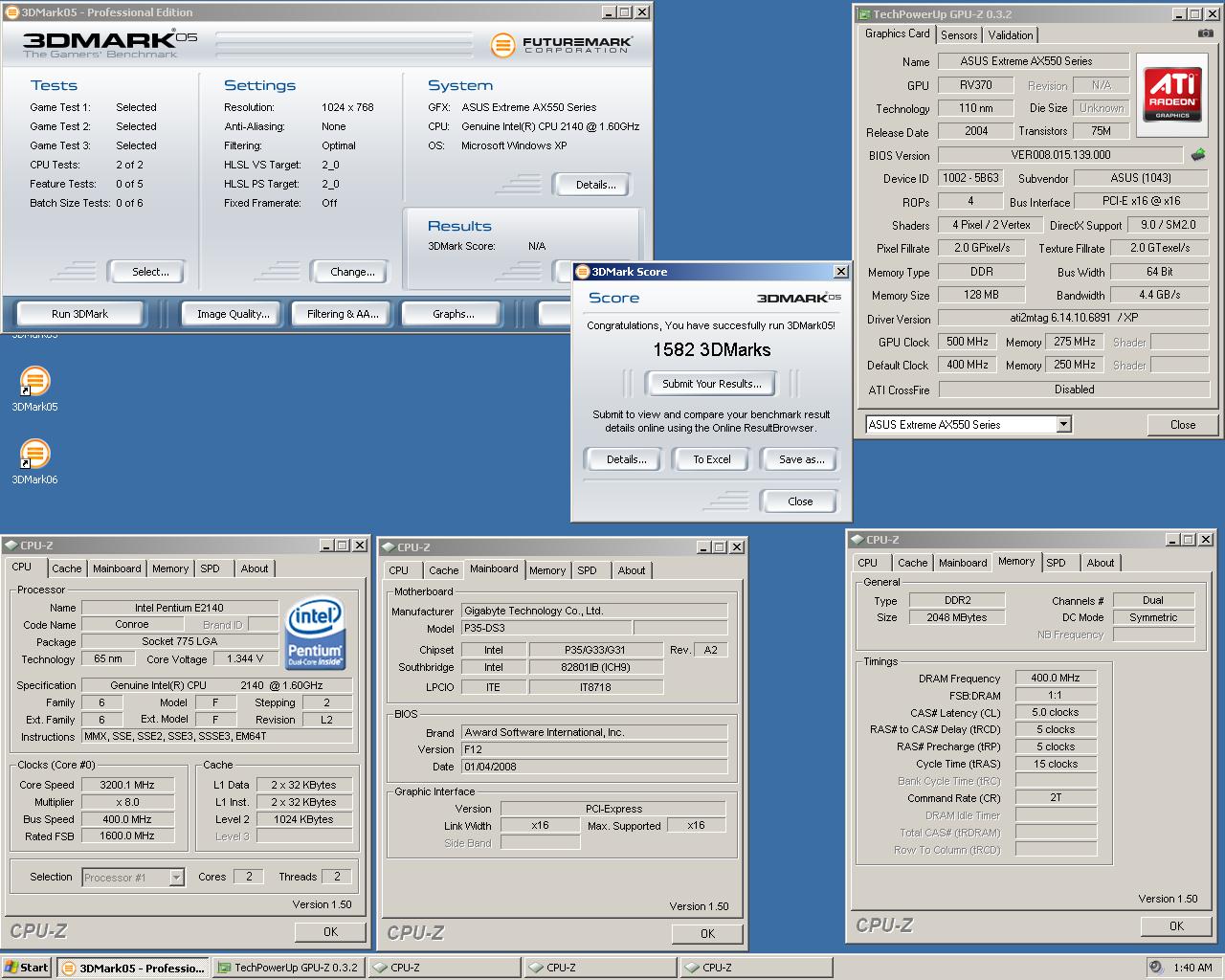Click the CAS# Latency 5.0 clocks value

coord(1056,712)
